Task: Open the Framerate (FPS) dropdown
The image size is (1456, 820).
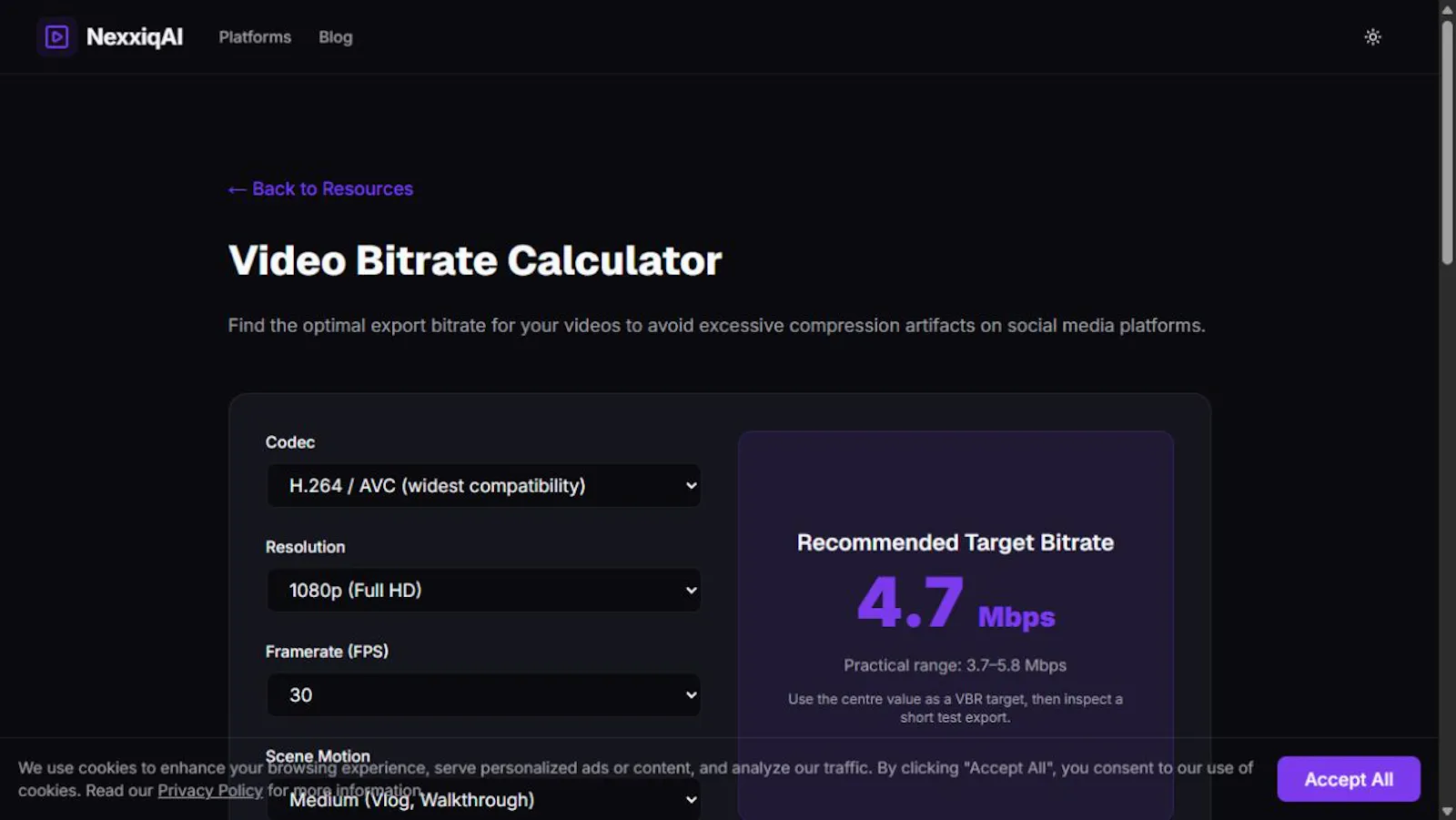Action: pos(483,695)
